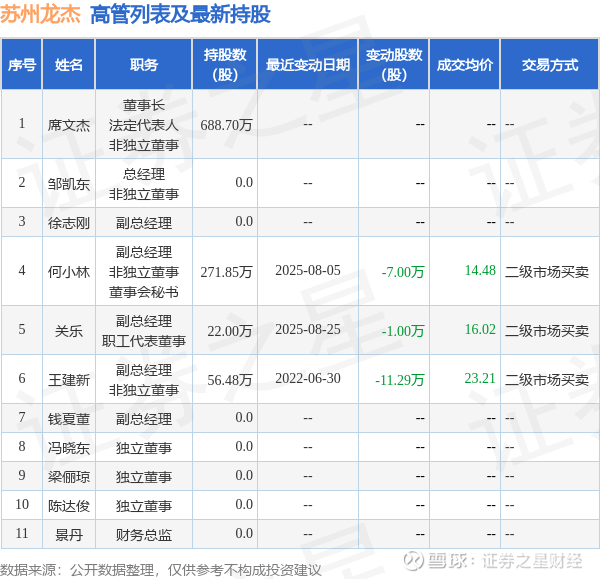The image size is (600, 579).
Task: Select the 最近变动日期 column header
Action: pos(308,64)
